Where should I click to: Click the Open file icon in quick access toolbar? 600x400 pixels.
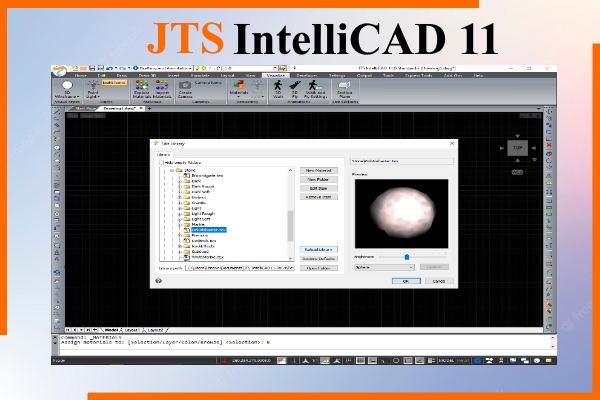[83, 68]
